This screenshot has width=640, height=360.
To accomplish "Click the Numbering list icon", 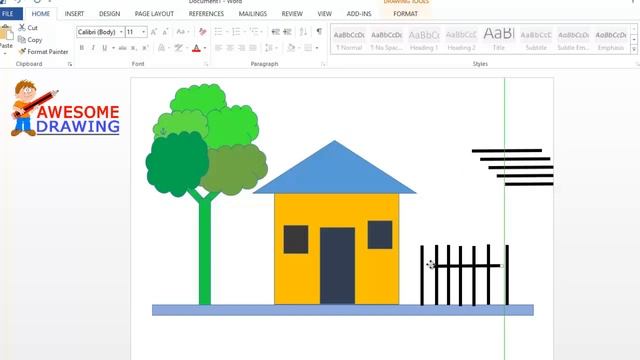I will tap(236, 31).
